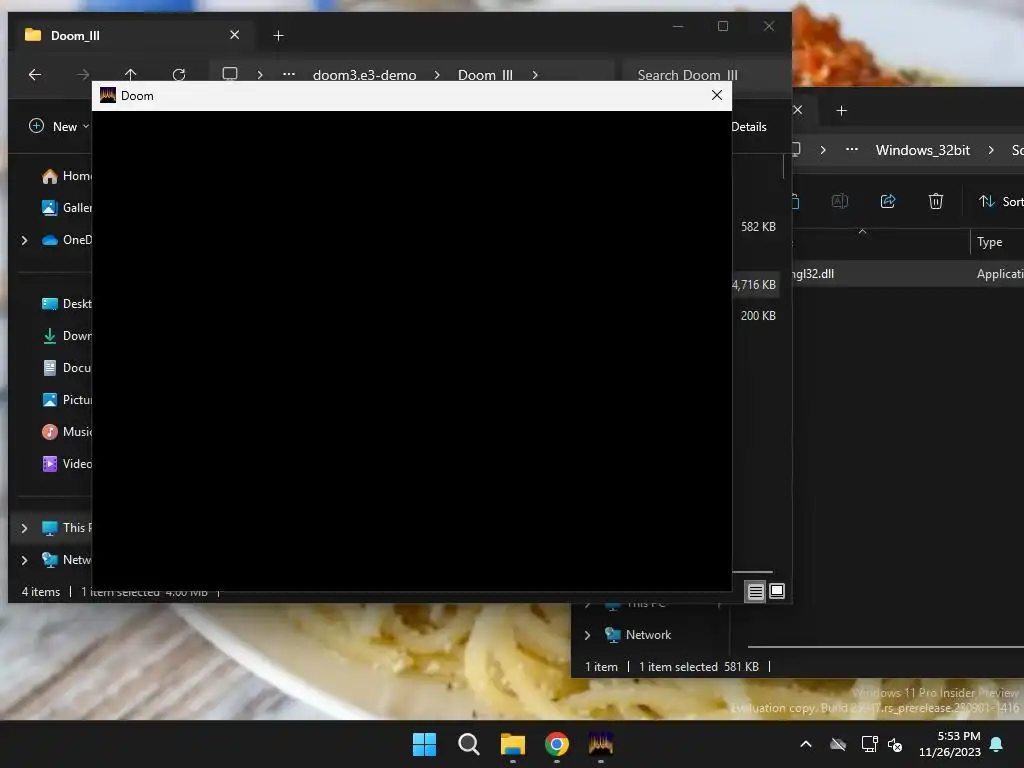Open network status tray icon
The height and width of the screenshot is (768, 1024).
(x=869, y=744)
